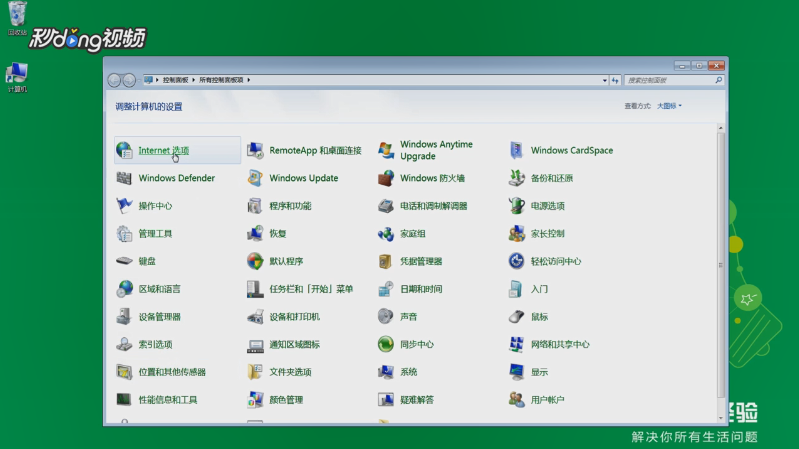799x449 pixels.
Task: Open 备份和还原 icon
Action: tap(516, 178)
